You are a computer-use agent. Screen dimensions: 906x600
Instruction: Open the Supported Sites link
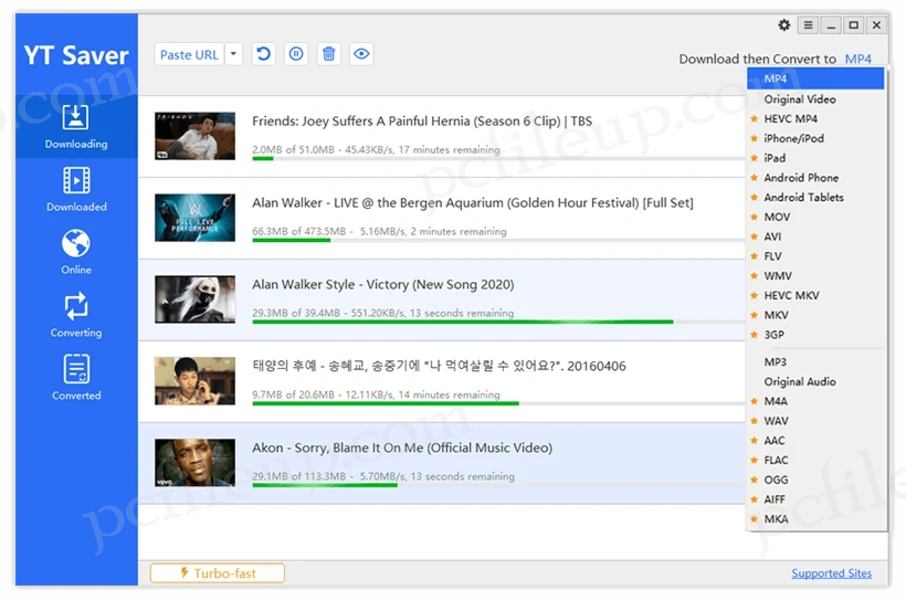coord(831,573)
